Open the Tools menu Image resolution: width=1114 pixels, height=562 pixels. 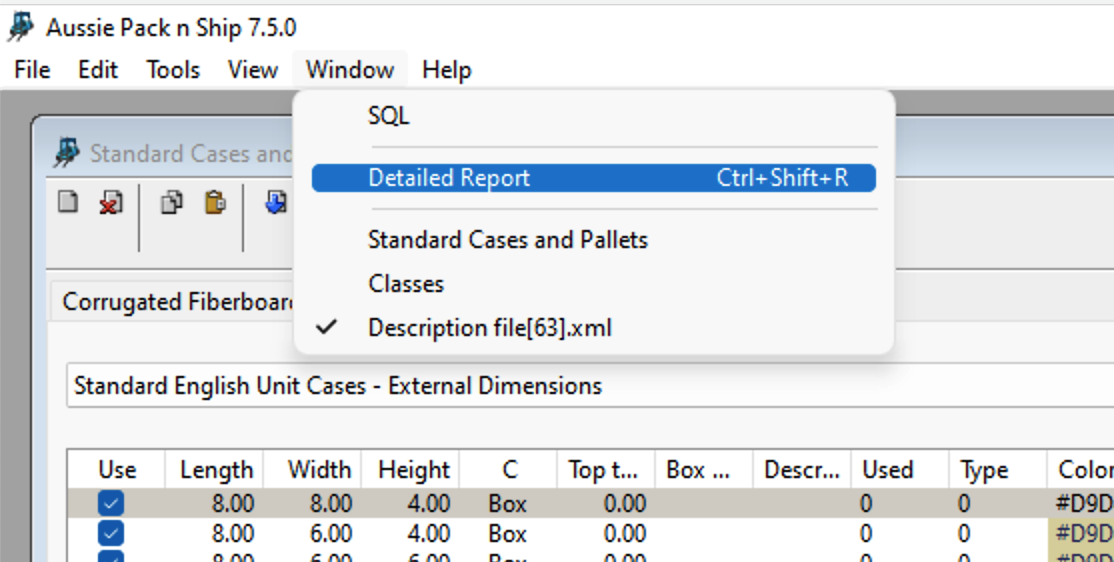pos(173,70)
